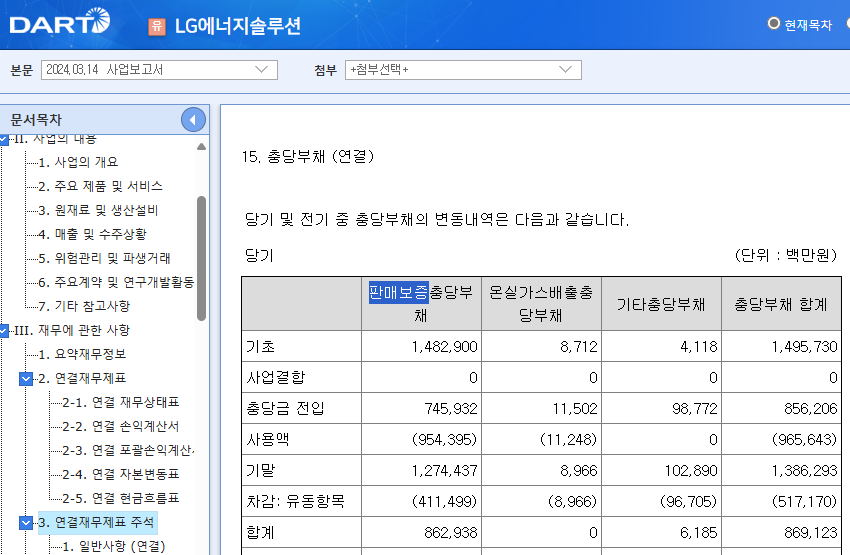The height and width of the screenshot is (555, 850).
Task: Click the value 1,495,730
Action: [804, 347]
